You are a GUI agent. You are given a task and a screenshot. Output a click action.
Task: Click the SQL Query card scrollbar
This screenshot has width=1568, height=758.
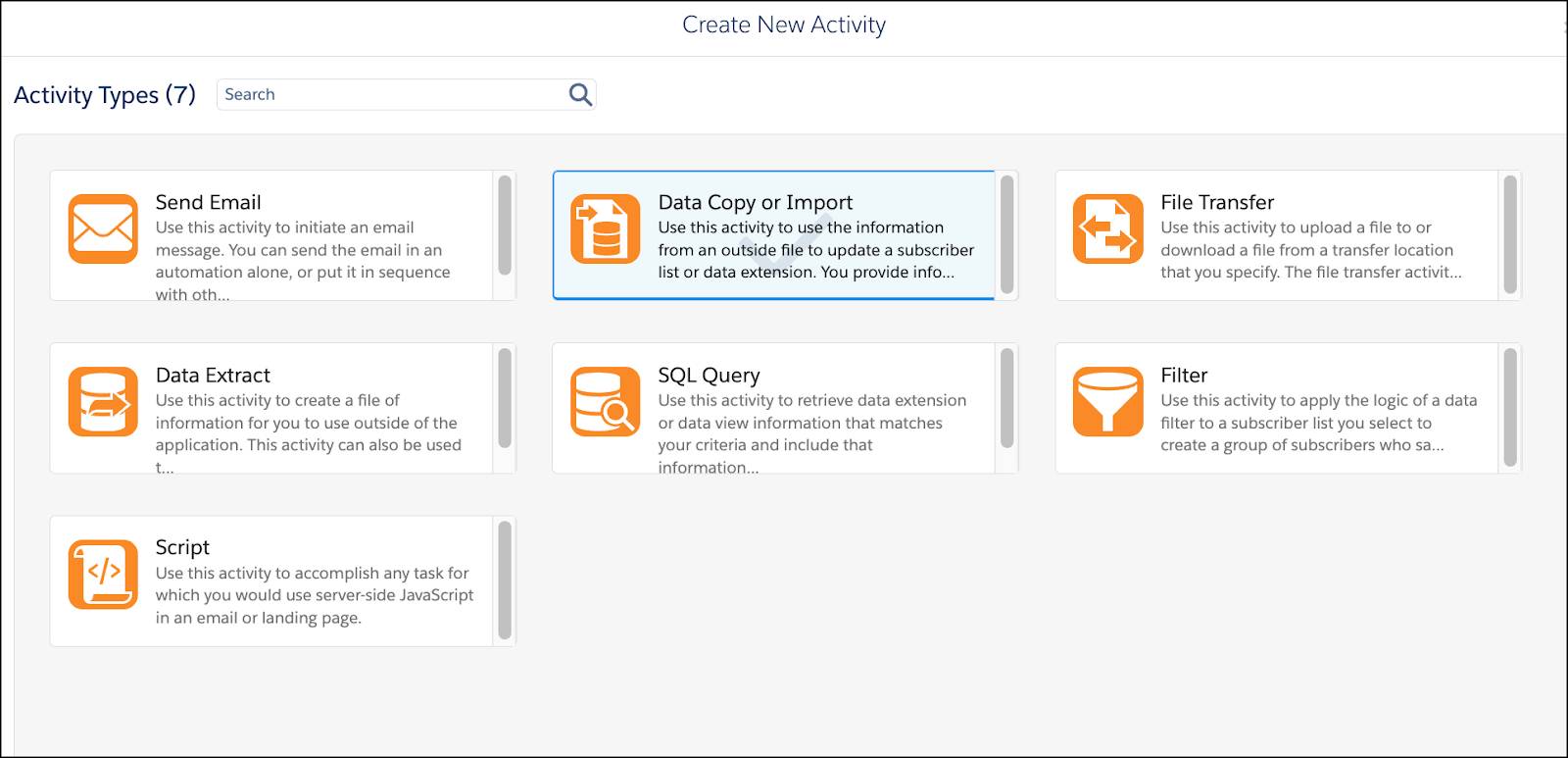(x=1007, y=398)
